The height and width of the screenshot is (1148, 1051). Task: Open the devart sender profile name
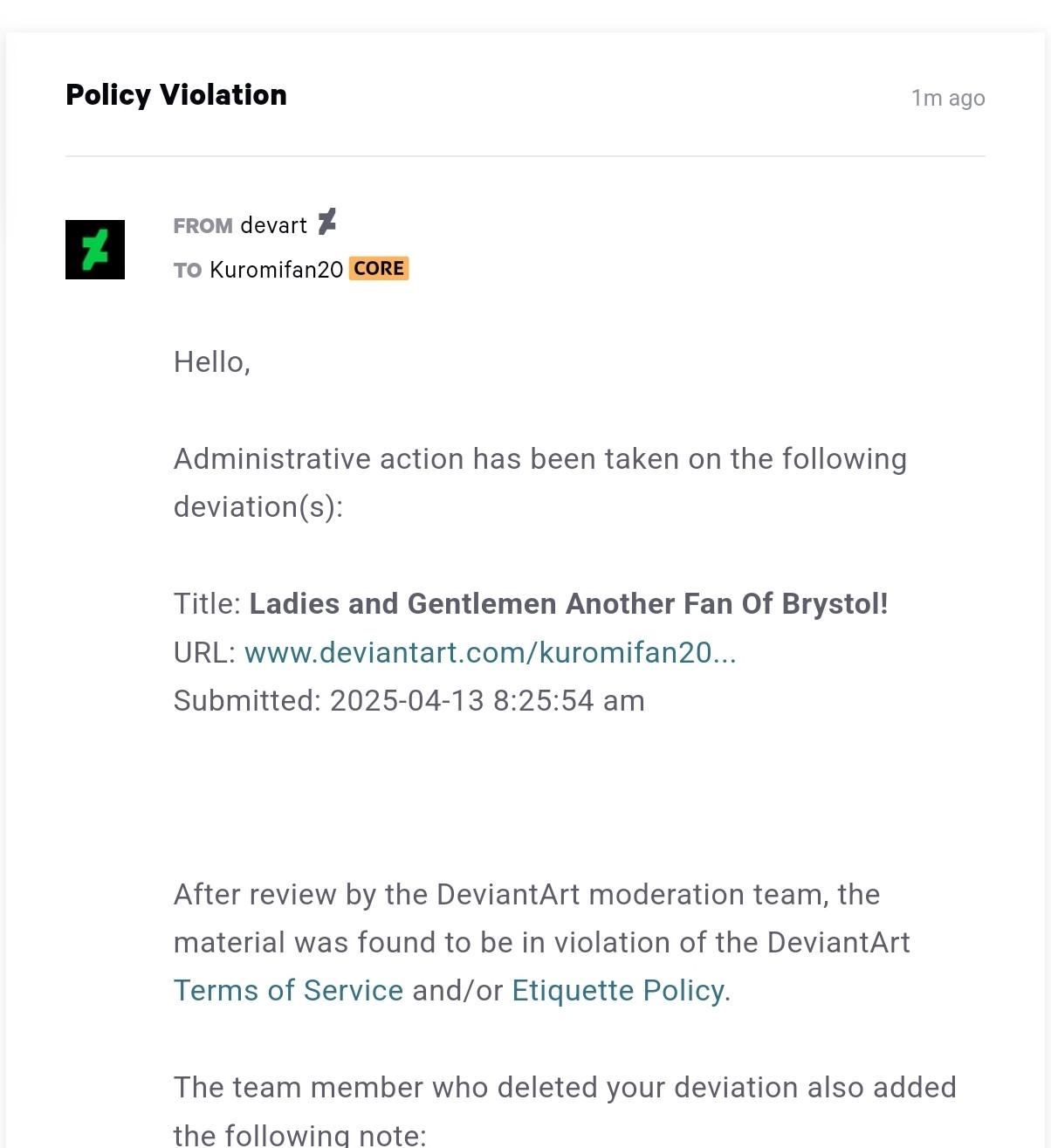coord(273,225)
